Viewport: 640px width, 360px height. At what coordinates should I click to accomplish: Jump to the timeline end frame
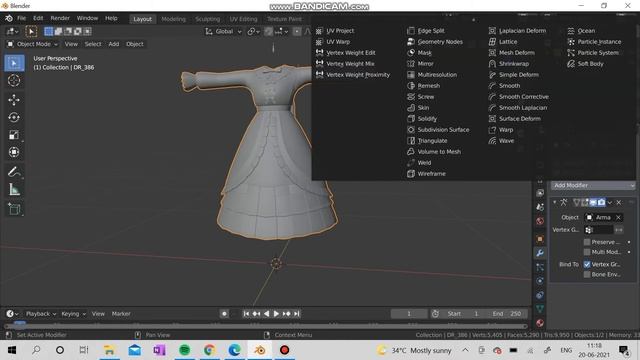tap(297, 313)
